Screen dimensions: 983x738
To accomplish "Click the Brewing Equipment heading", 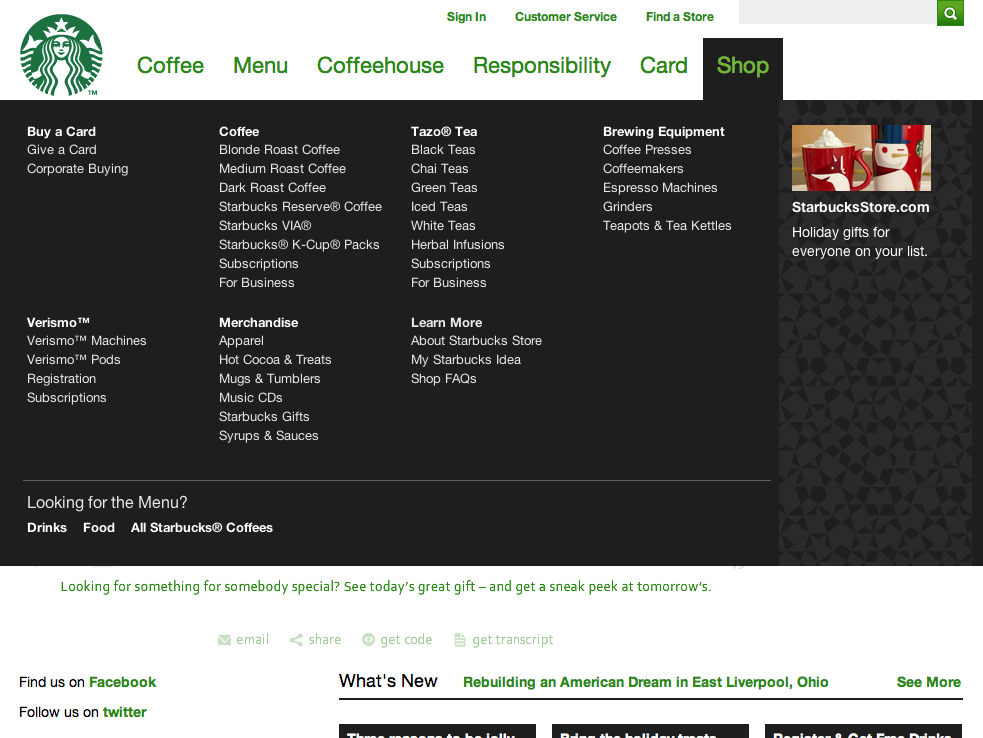I will coord(663,132).
